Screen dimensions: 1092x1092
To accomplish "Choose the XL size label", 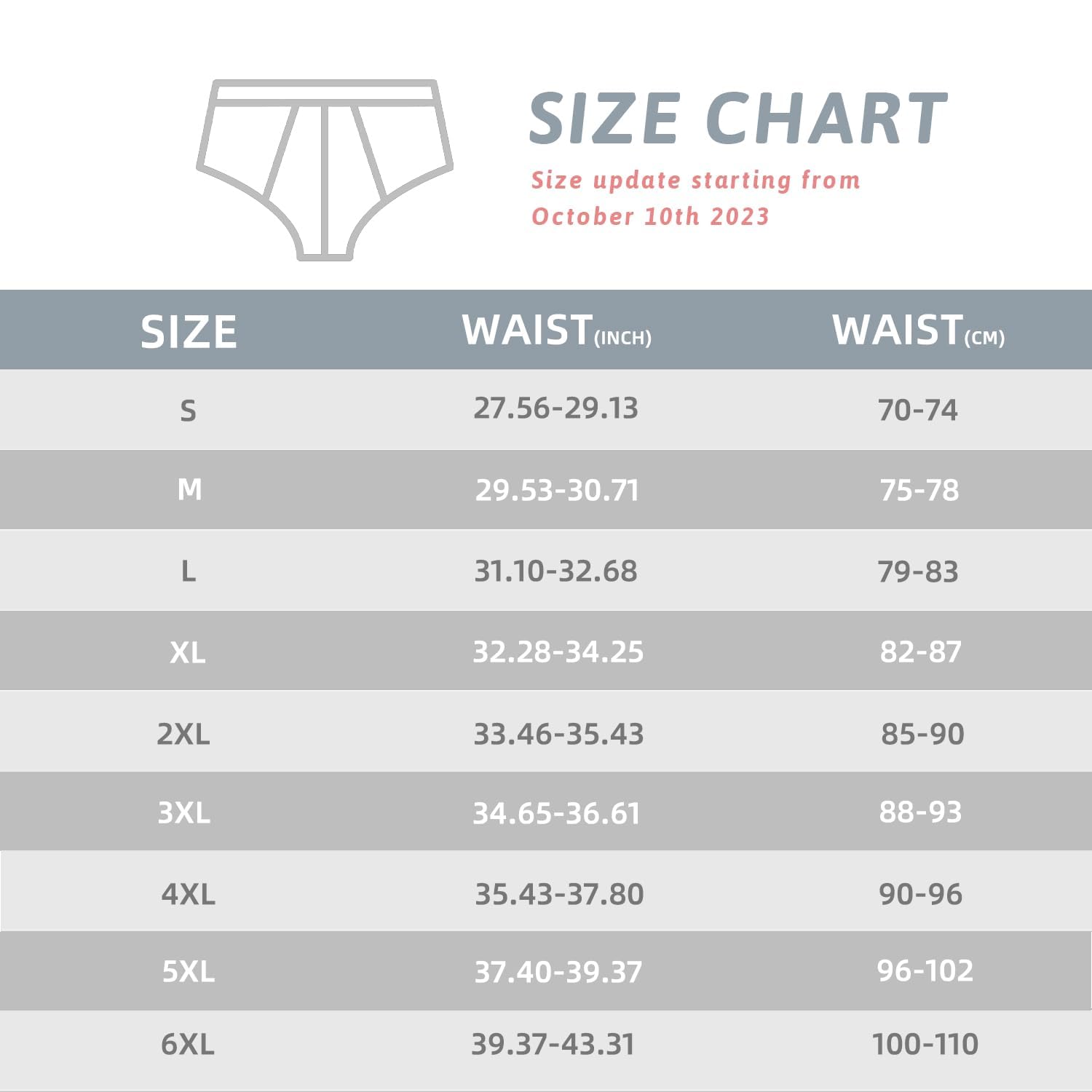I will pyautogui.click(x=187, y=652).
